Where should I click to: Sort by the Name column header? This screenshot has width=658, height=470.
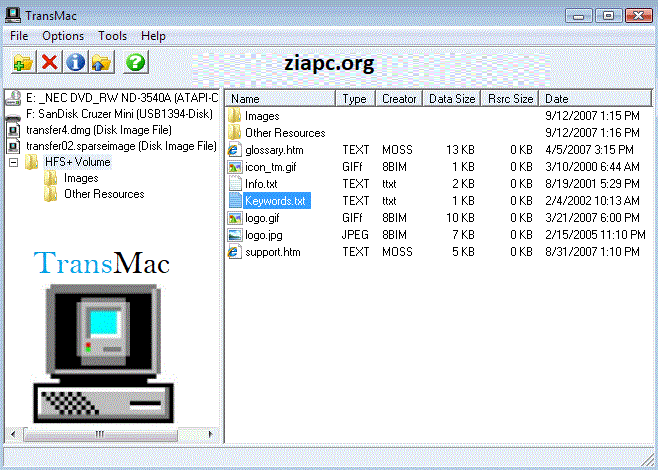click(x=281, y=99)
